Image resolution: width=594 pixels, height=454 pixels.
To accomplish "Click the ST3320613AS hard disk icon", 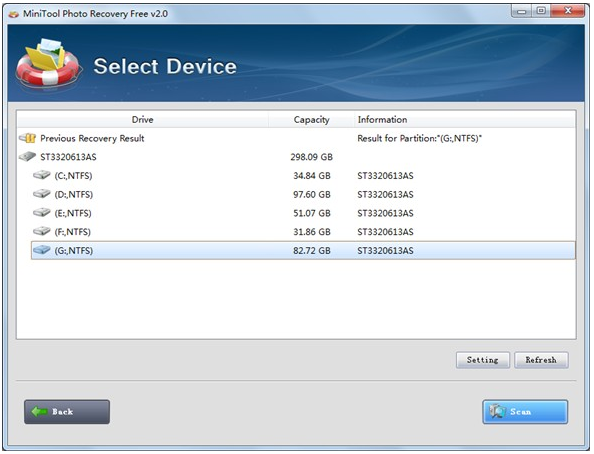I will tap(27, 157).
